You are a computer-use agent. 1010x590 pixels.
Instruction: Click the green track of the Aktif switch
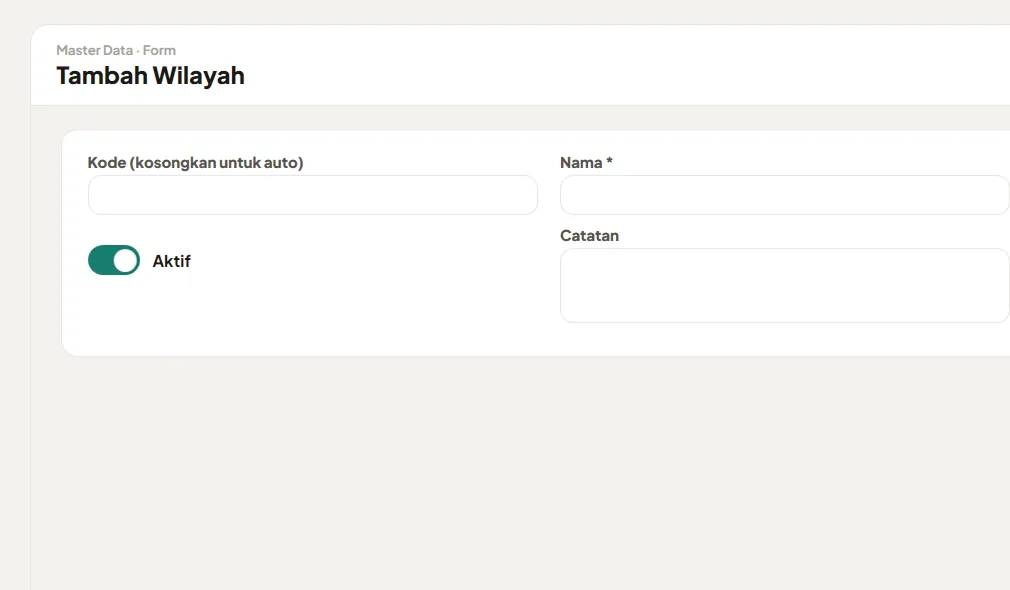(x=100, y=260)
